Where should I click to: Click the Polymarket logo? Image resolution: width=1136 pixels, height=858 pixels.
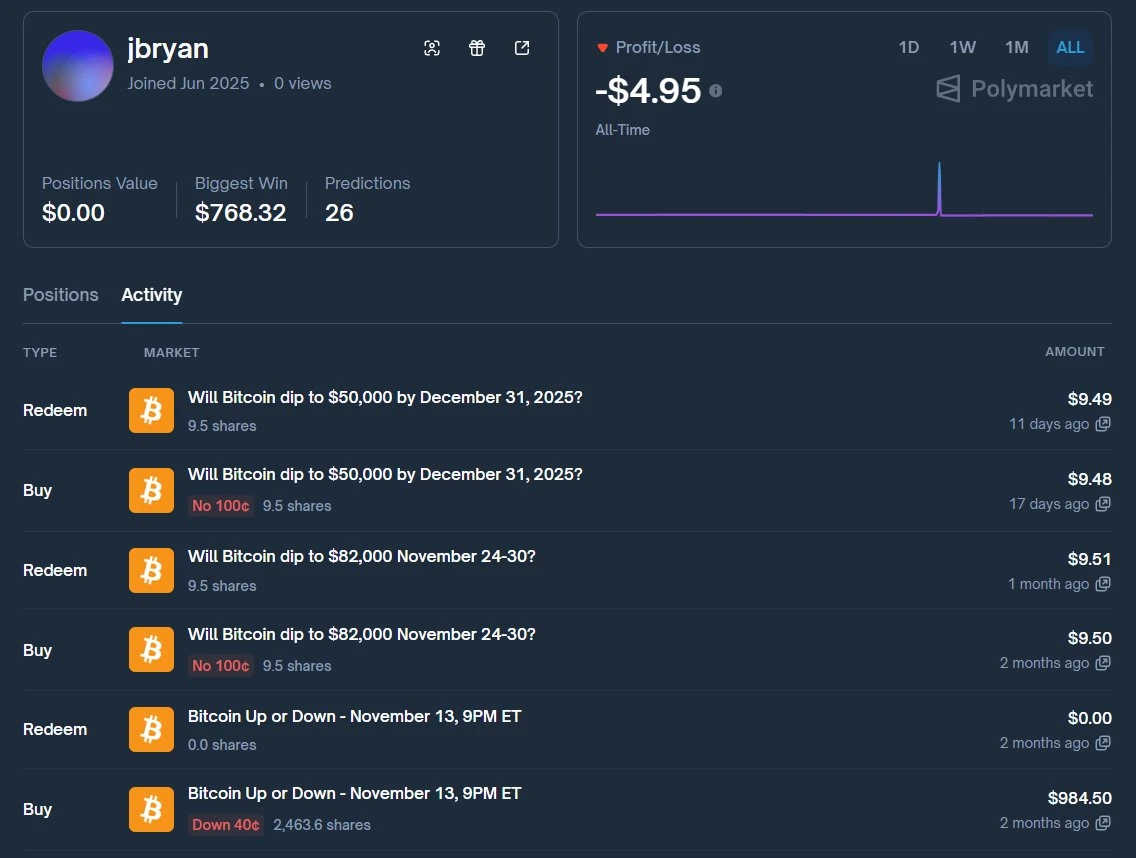1013,89
